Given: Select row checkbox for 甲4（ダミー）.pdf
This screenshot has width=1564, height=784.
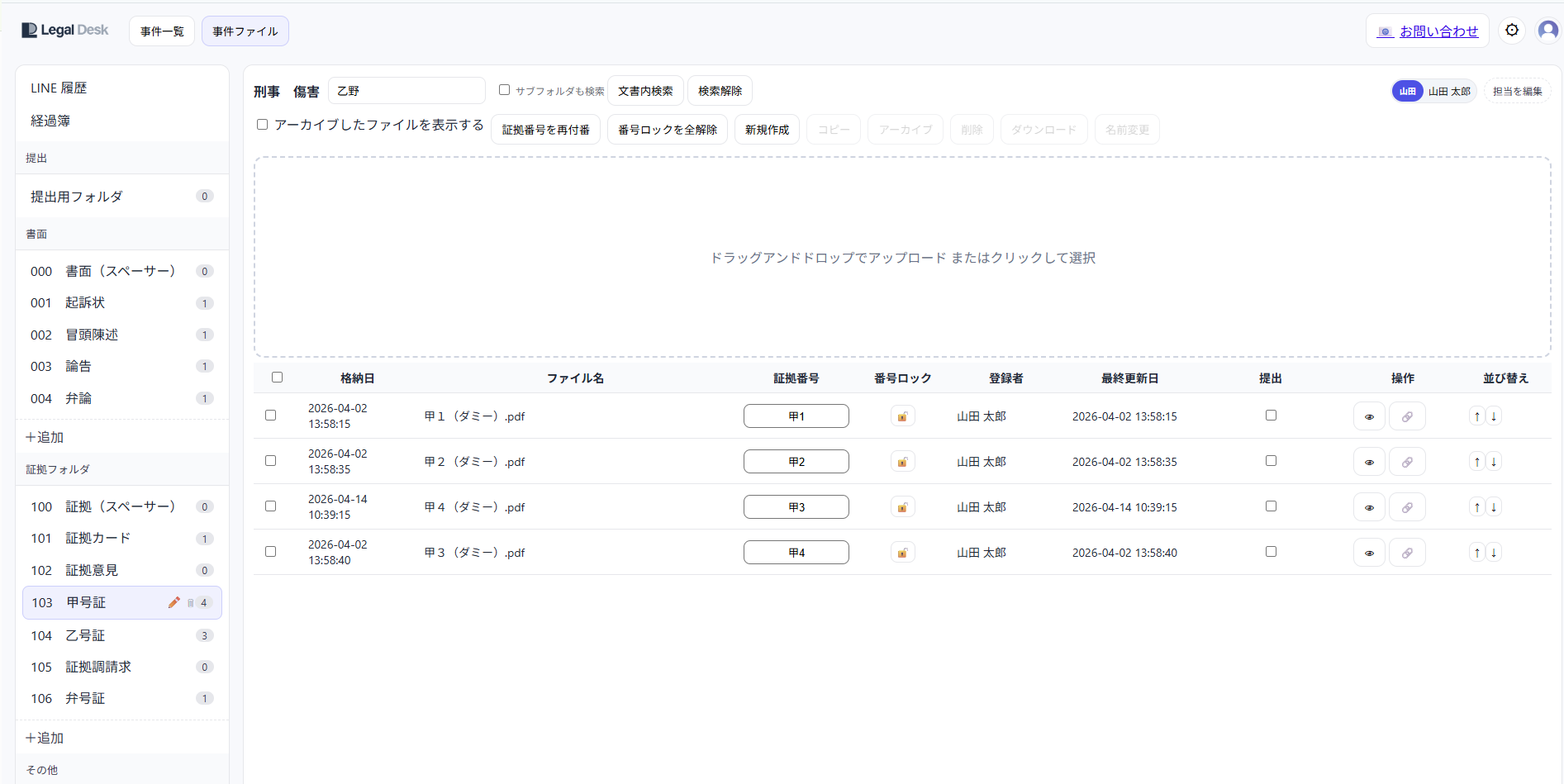Looking at the screenshot, I should tap(270, 506).
